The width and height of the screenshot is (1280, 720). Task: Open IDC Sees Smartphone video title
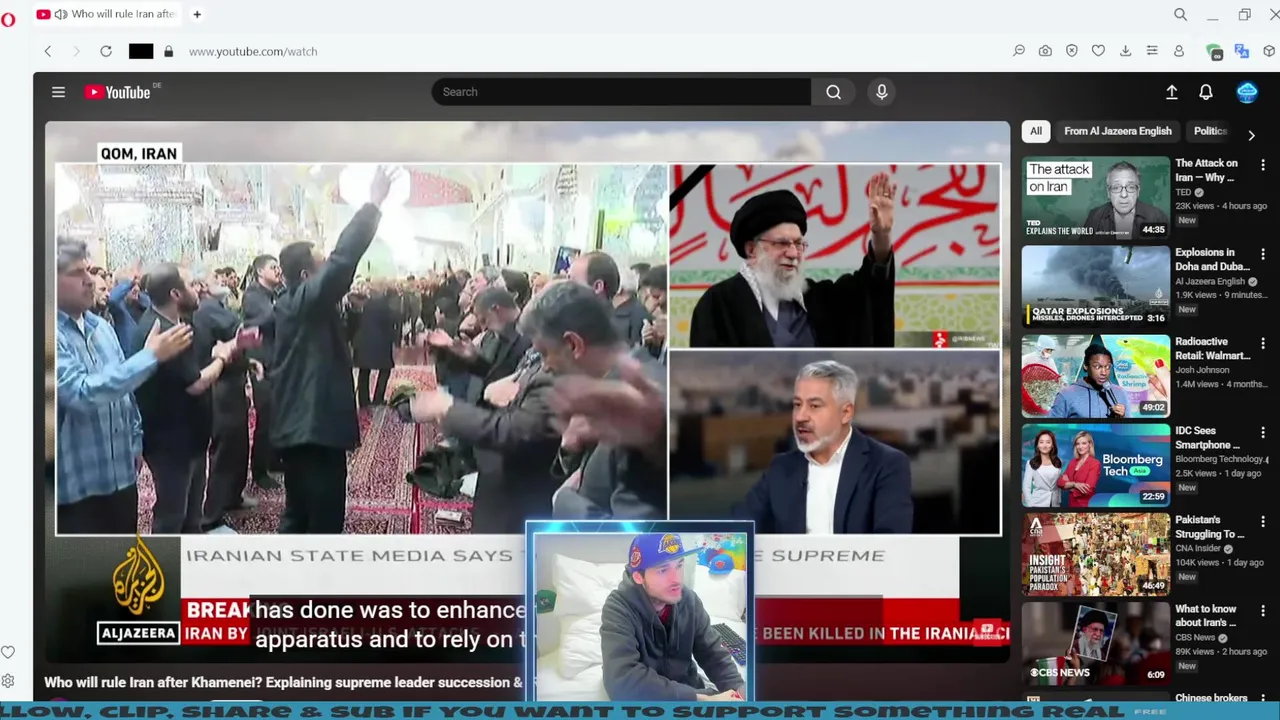tap(1207, 438)
